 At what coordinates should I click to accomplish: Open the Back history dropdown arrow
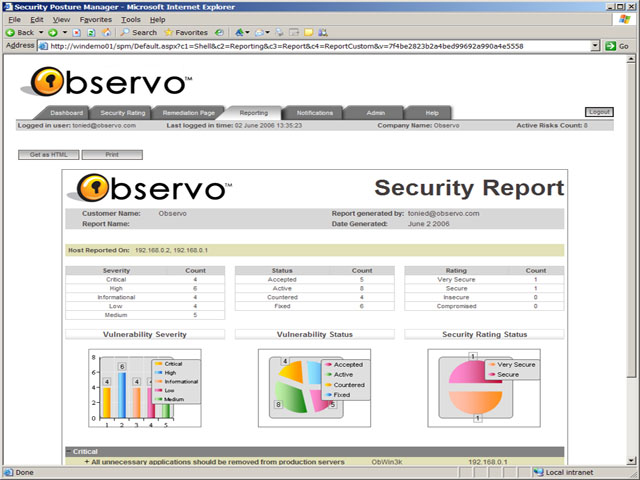[x=41, y=33]
